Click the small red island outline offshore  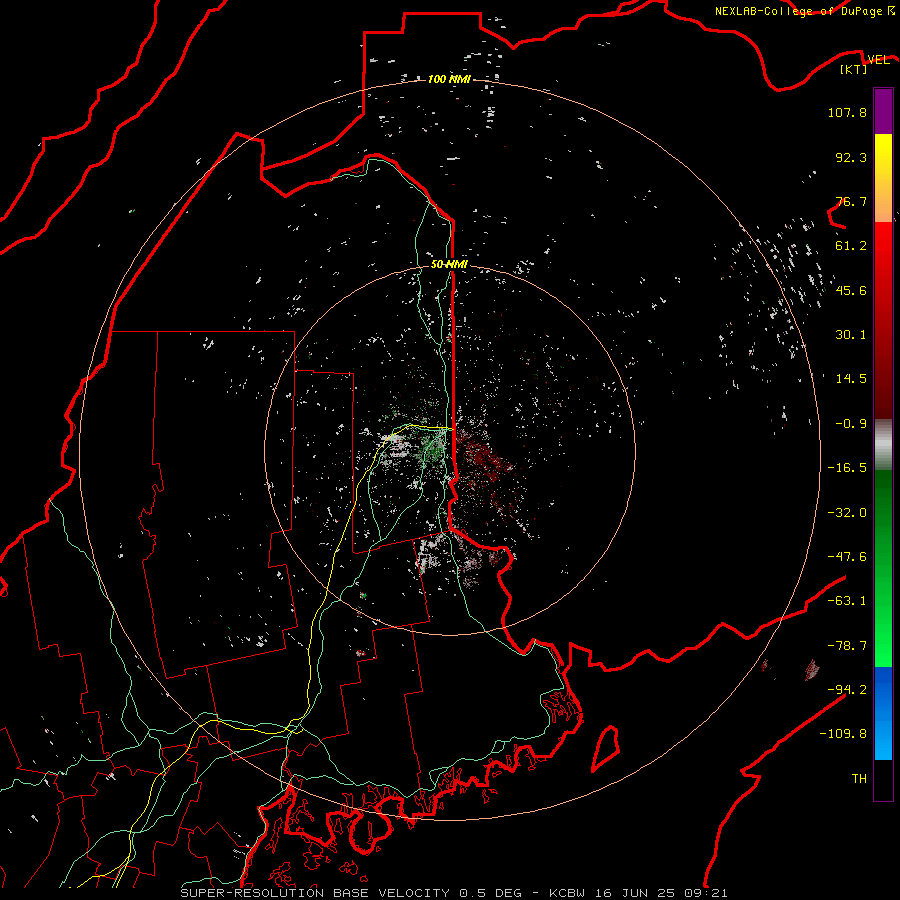point(606,748)
